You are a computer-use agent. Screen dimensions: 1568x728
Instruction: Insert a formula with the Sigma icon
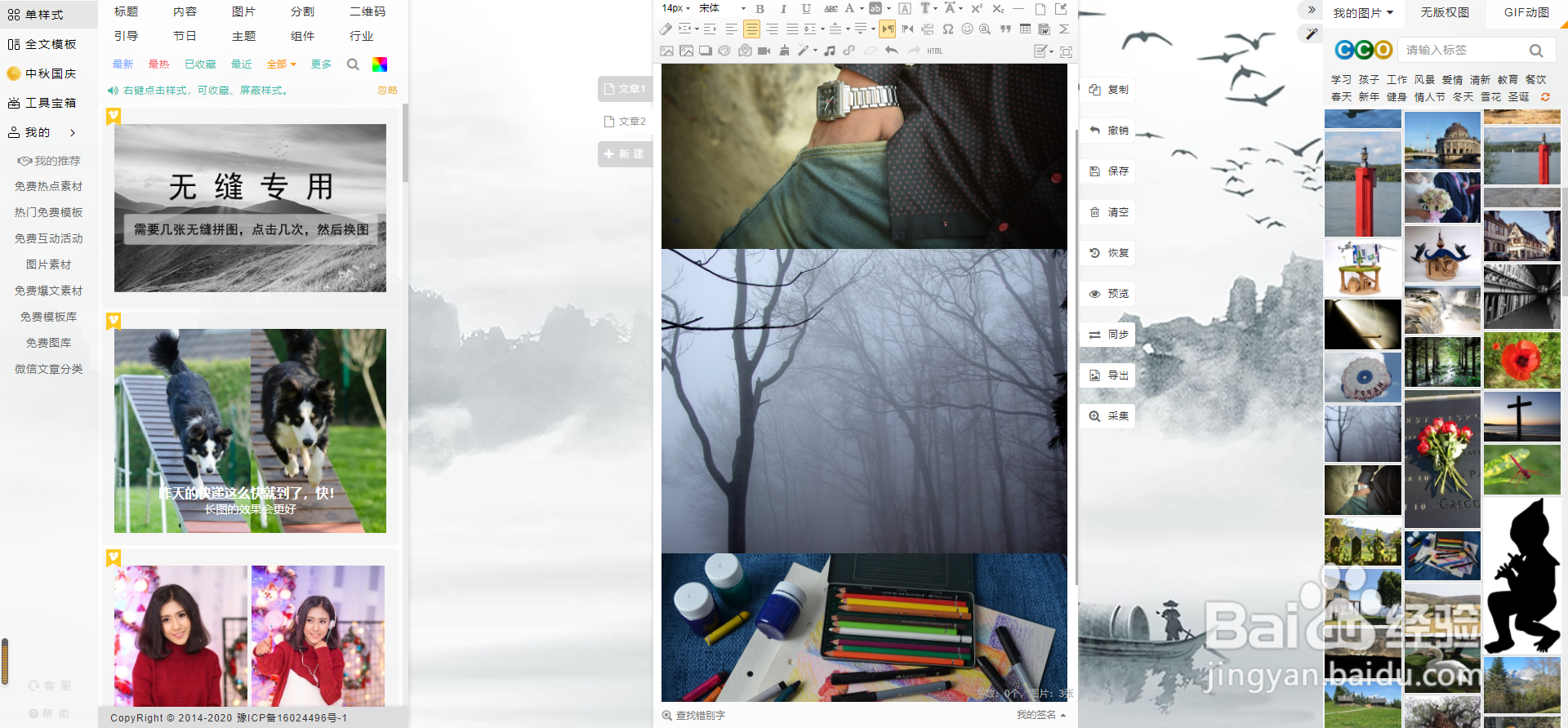(x=1063, y=29)
